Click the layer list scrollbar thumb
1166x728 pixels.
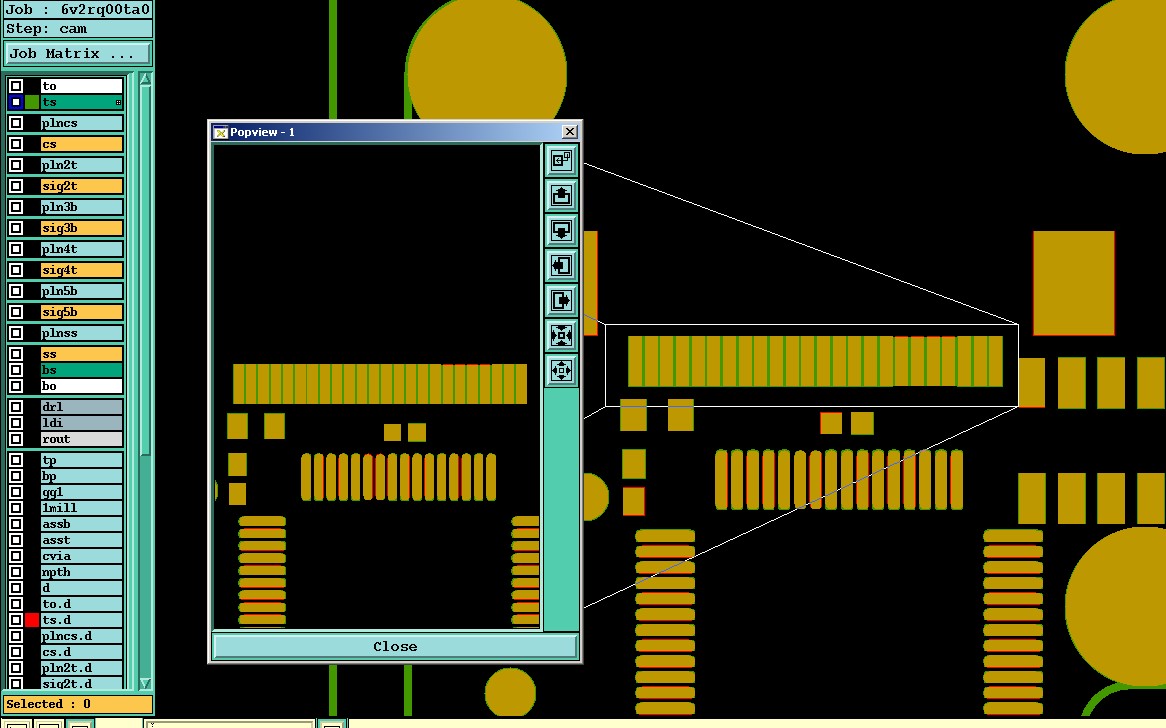click(145, 271)
